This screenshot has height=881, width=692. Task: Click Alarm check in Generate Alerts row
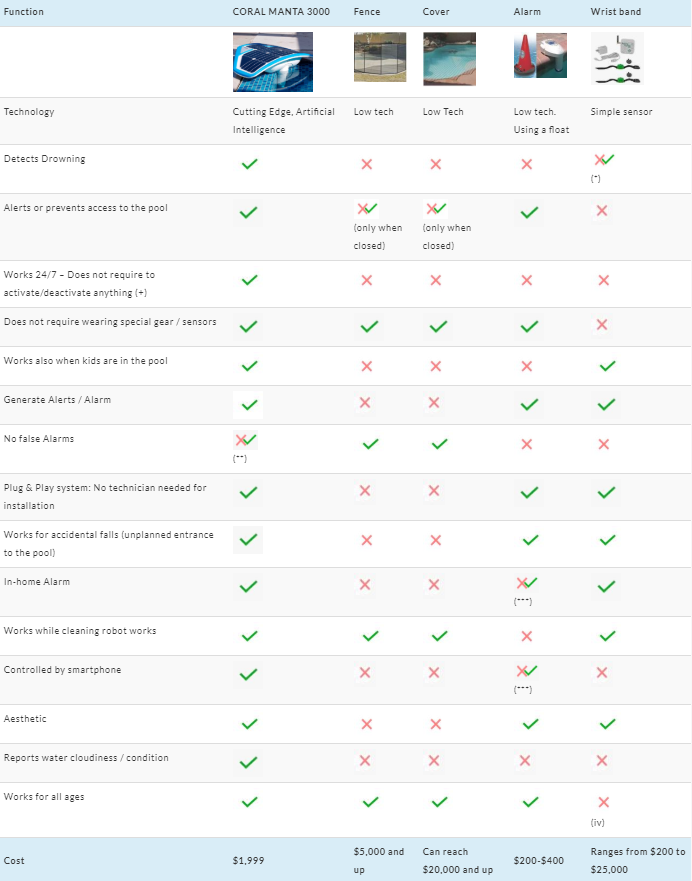tap(529, 405)
